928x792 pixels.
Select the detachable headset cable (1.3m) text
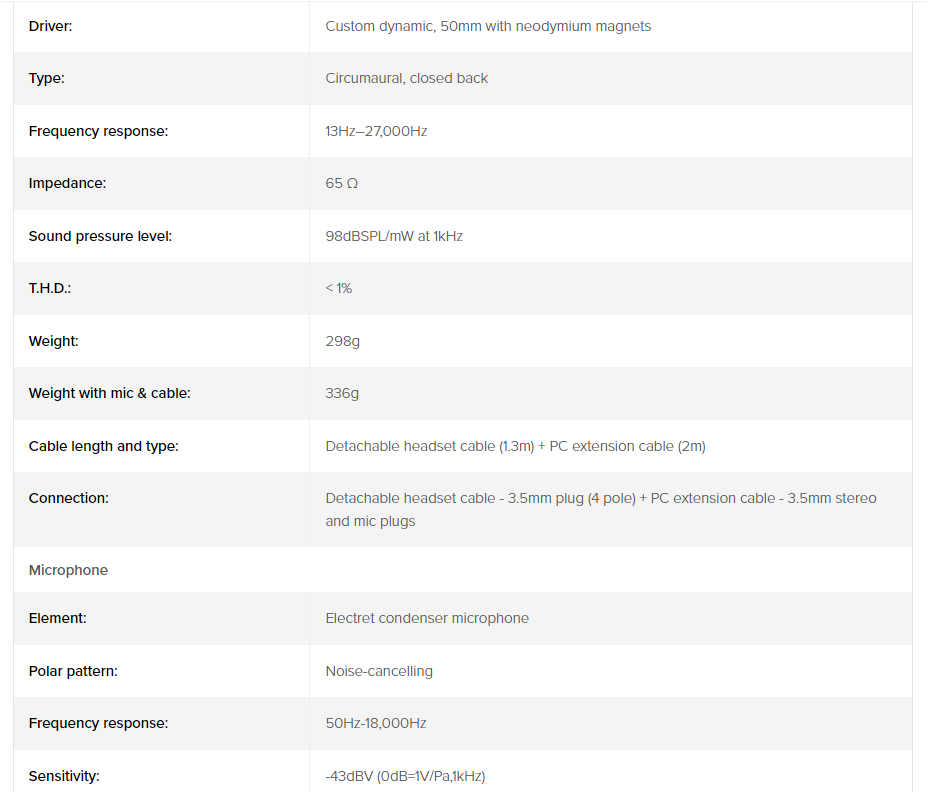429,446
